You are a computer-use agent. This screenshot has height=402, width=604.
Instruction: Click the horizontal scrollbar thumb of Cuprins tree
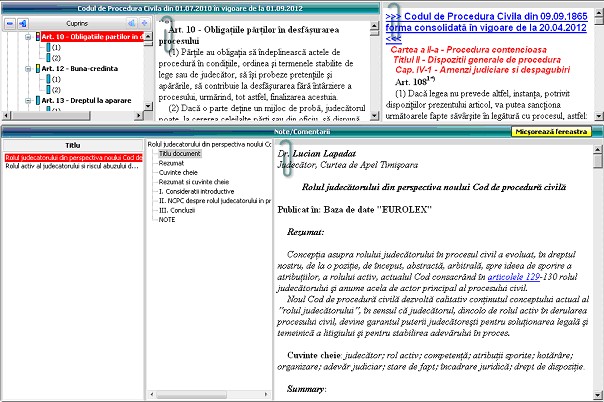(50, 115)
